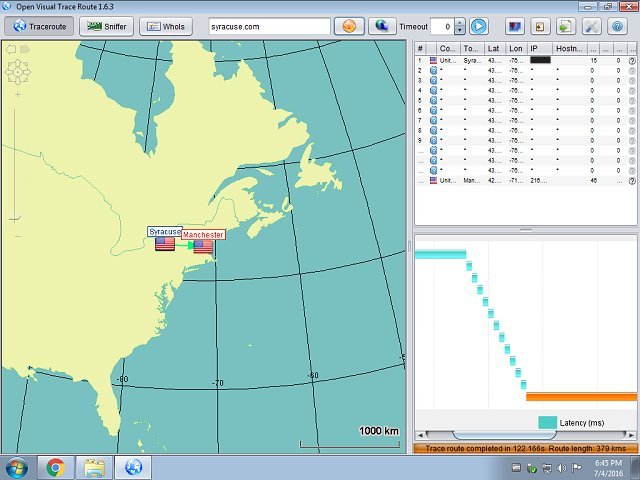Click the orange latency bar in chart
The height and width of the screenshot is (480, 640).
[581, 397]
